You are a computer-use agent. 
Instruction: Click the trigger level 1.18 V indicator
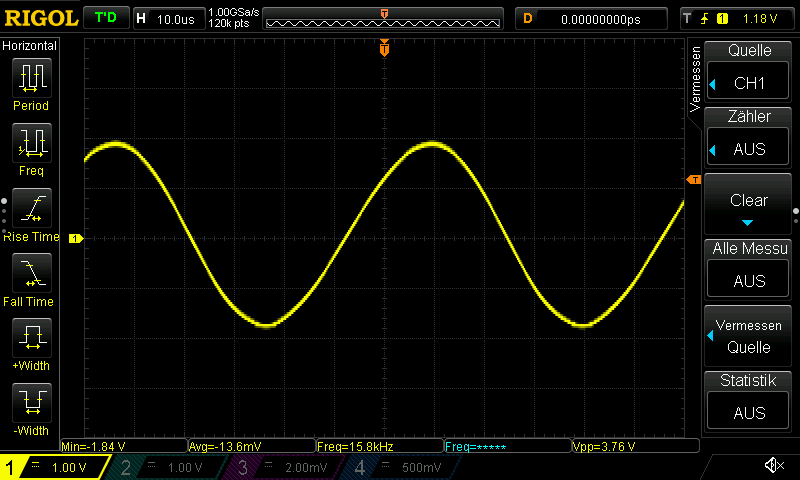point(734,18)
